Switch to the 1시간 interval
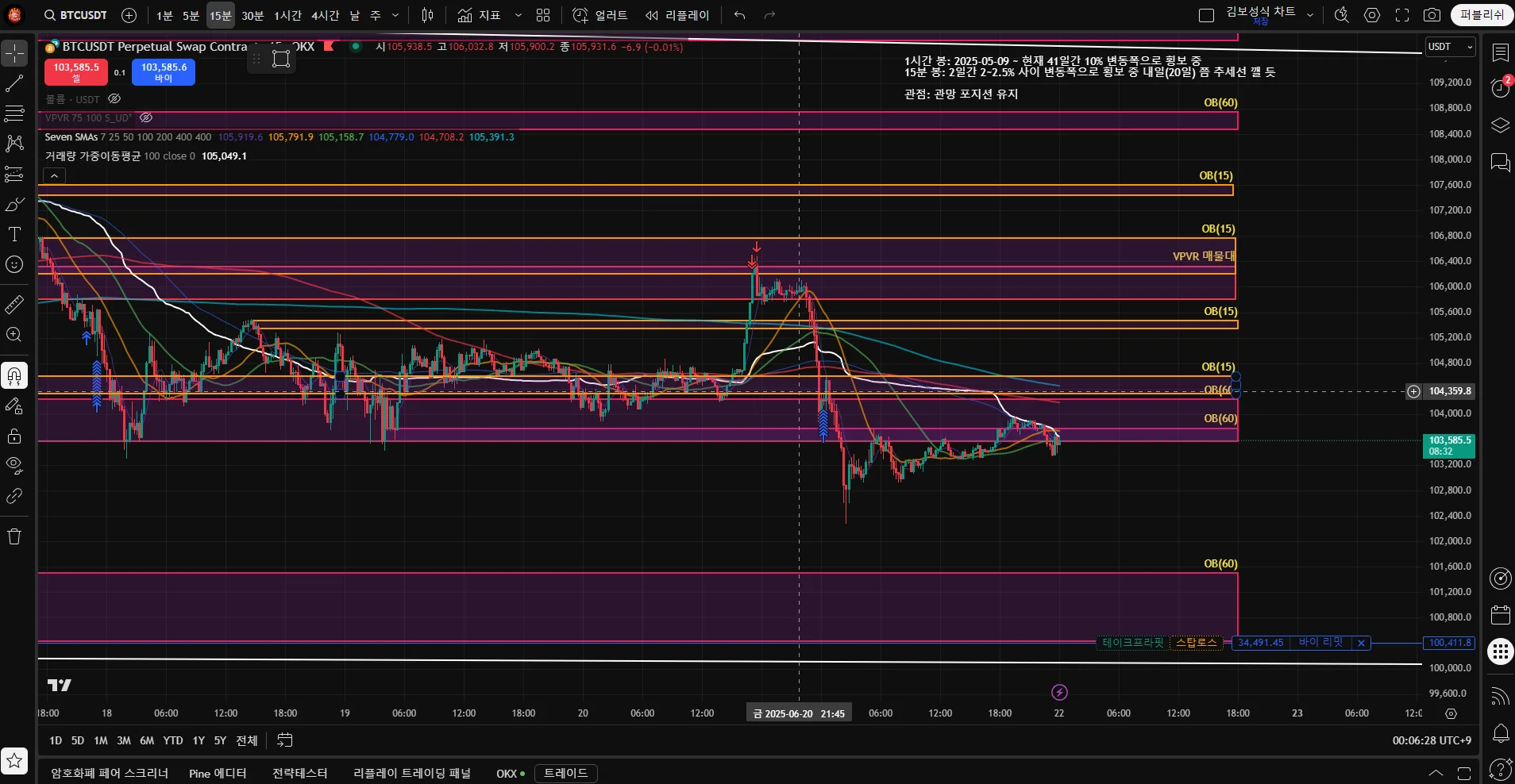The height and width of the screenshot is (784, 1515). click(x=287, y=15)
